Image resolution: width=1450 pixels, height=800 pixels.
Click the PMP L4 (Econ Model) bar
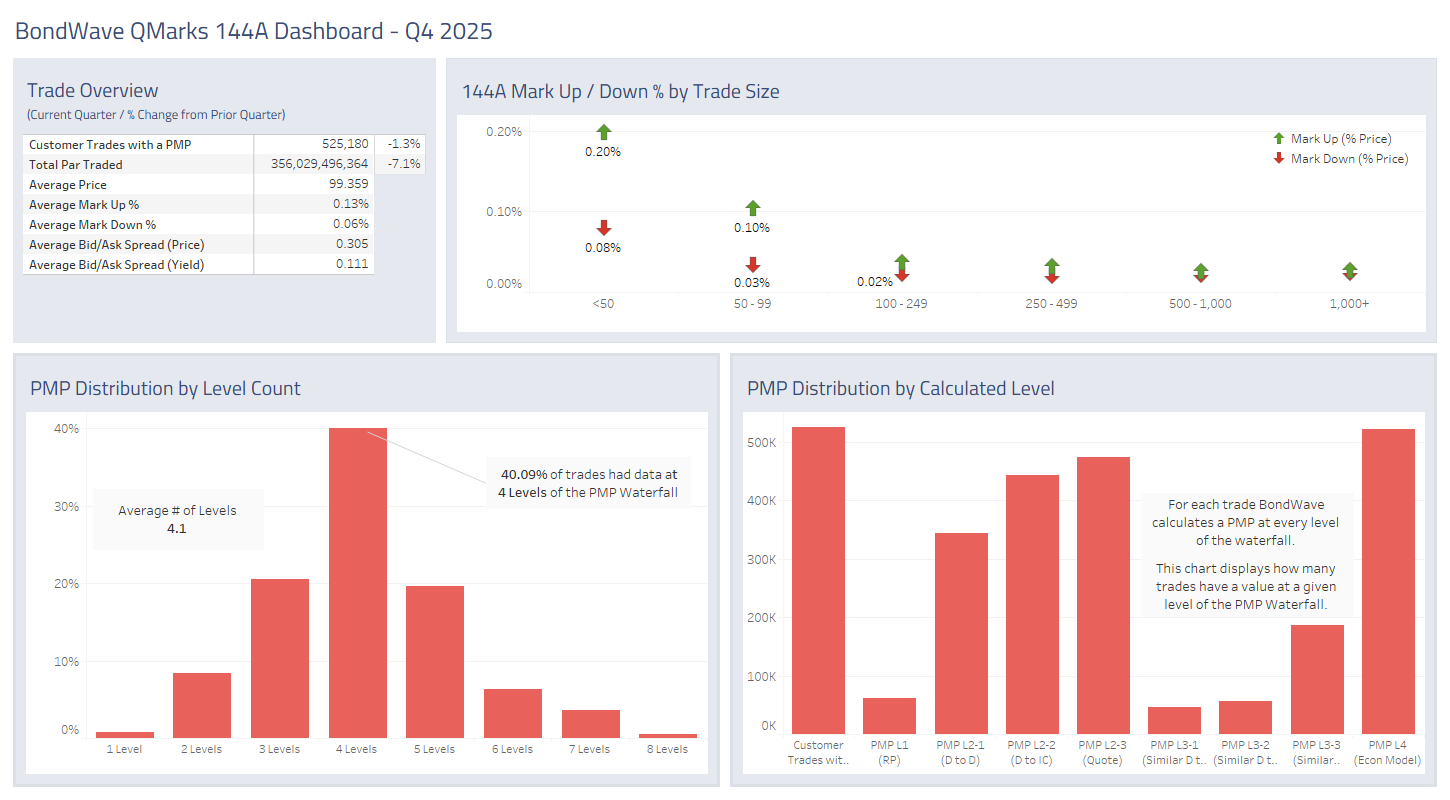[1388, 580]
